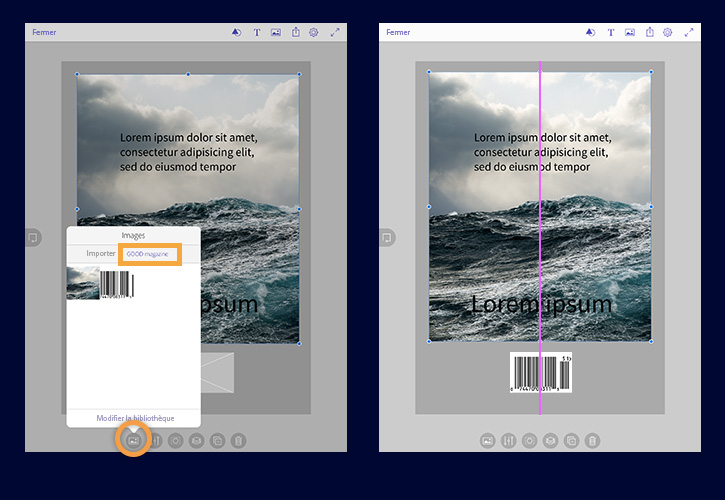725x500 pixels.
Task: Expand the side drawer tab on right screen edge
Action: [387, 237]
